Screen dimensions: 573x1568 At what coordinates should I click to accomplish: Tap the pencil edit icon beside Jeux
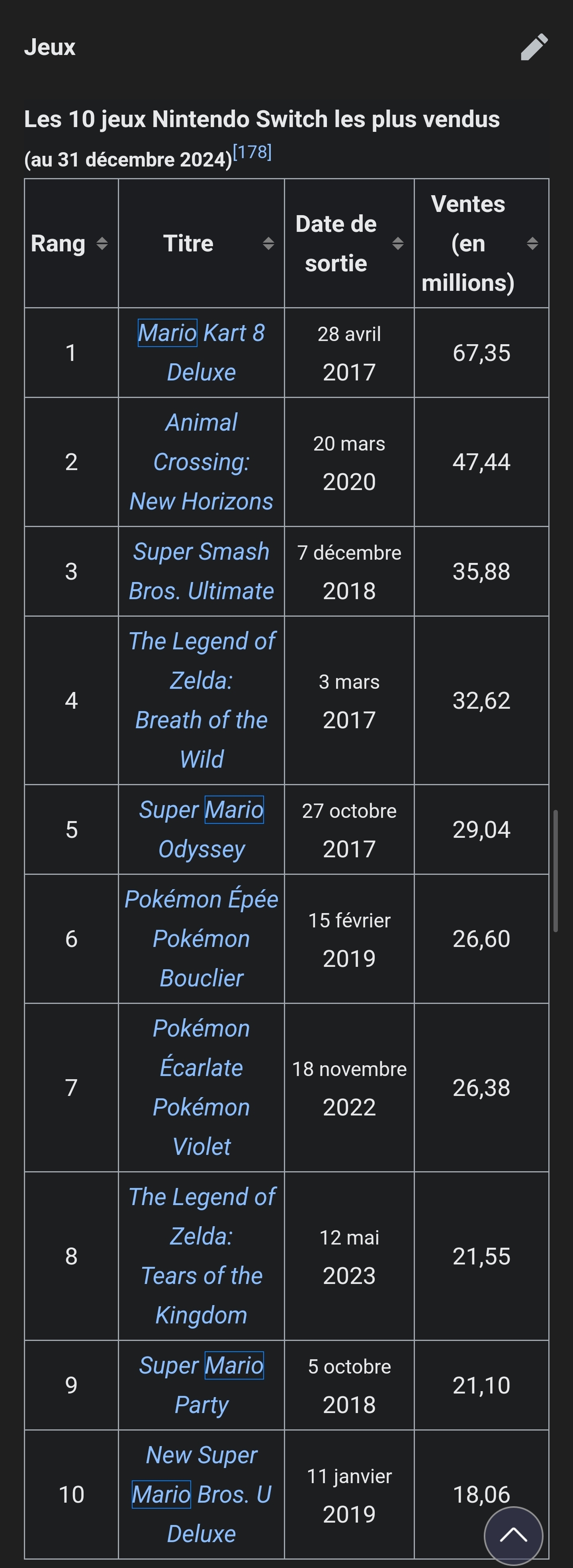click(x=535, y=47)
